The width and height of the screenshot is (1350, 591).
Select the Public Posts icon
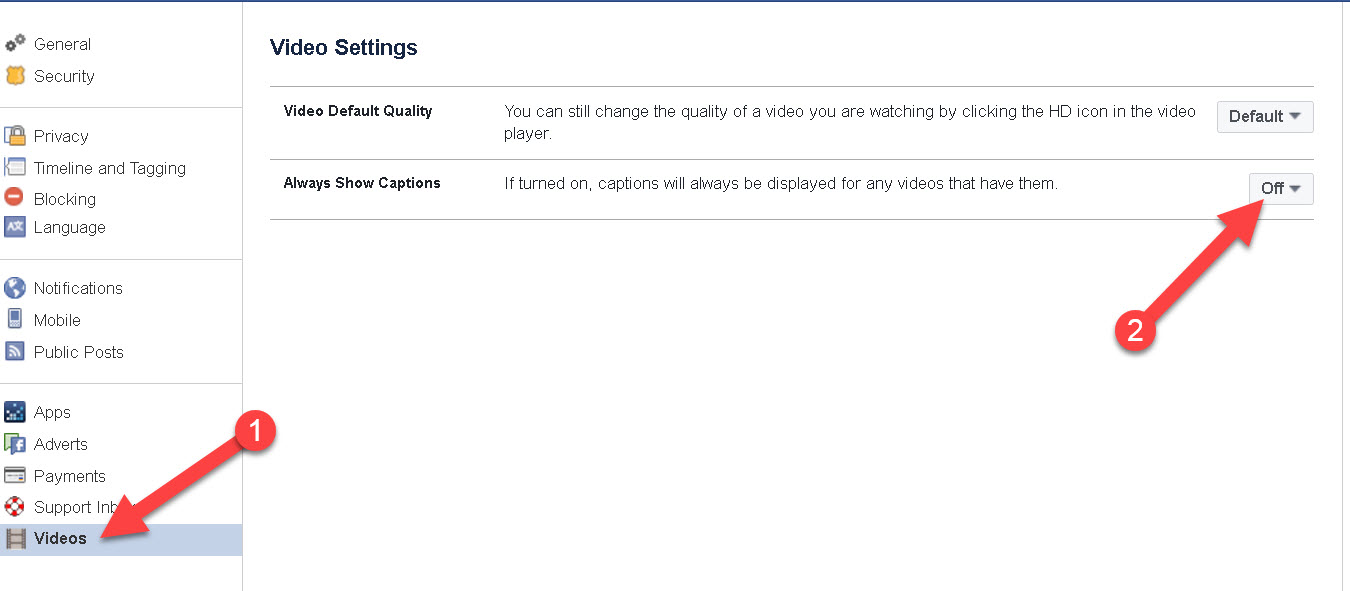tap(16, 352)
